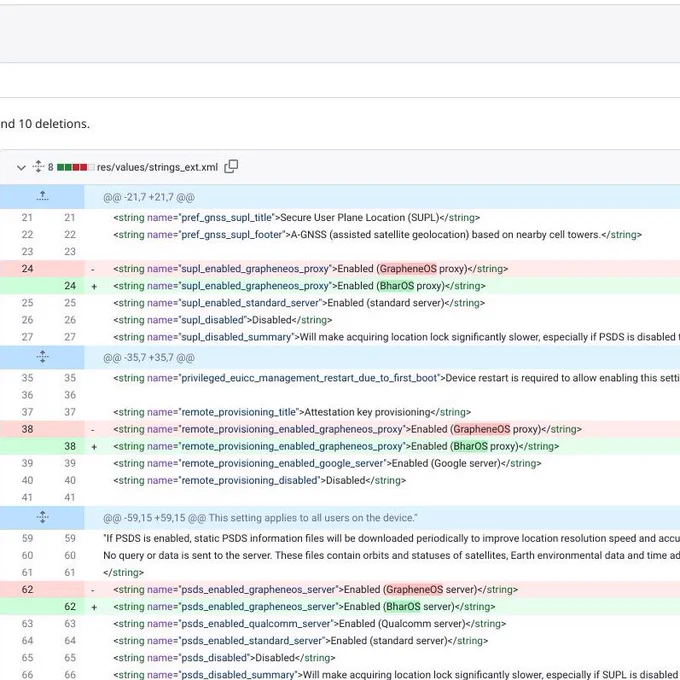Click the pref_gnss_supl_title string line
The height and width of the screenshot is (680, 680).
pyautogui.click(x=297, y=218)
